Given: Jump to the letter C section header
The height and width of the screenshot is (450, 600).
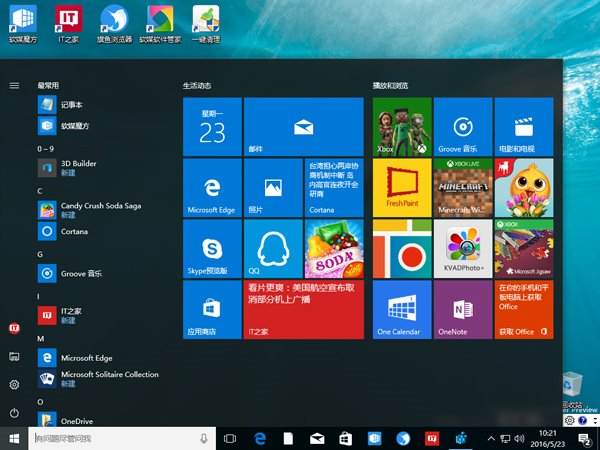Looking at the screenshot, I should coord(40,191).
